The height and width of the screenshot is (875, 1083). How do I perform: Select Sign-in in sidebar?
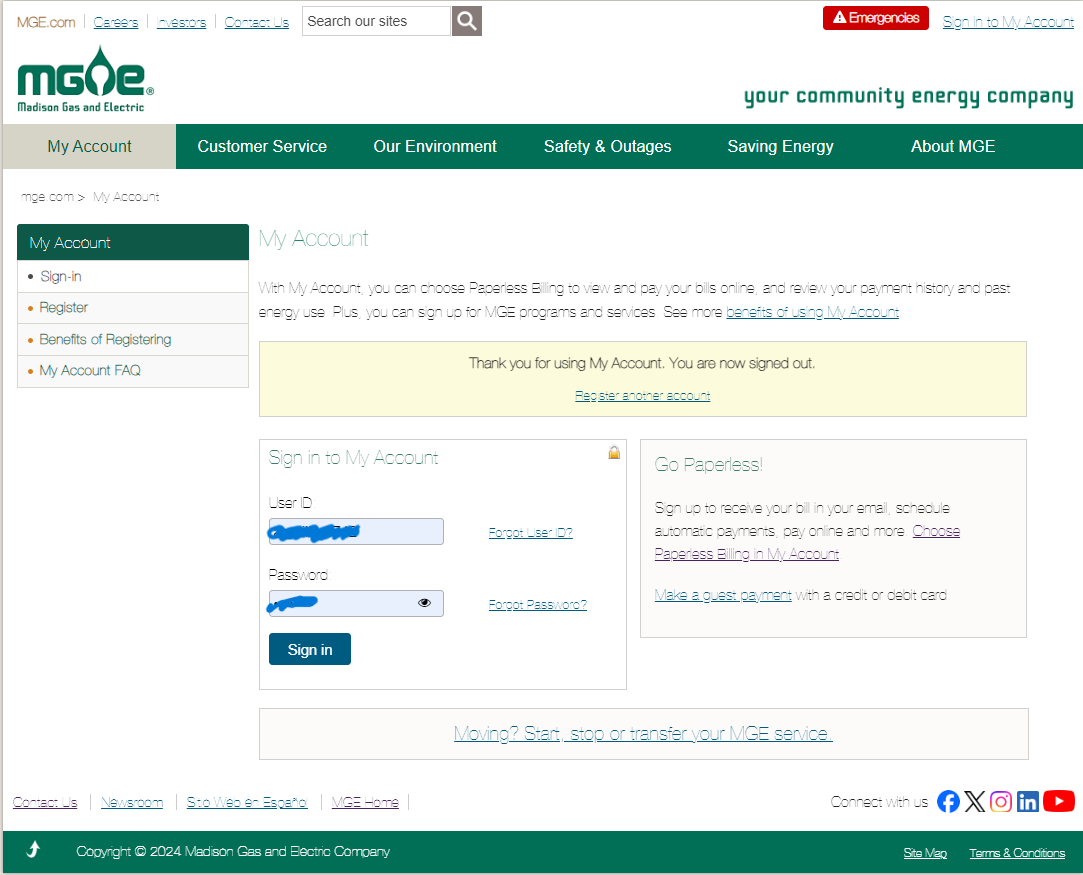(x=133, y=276)
